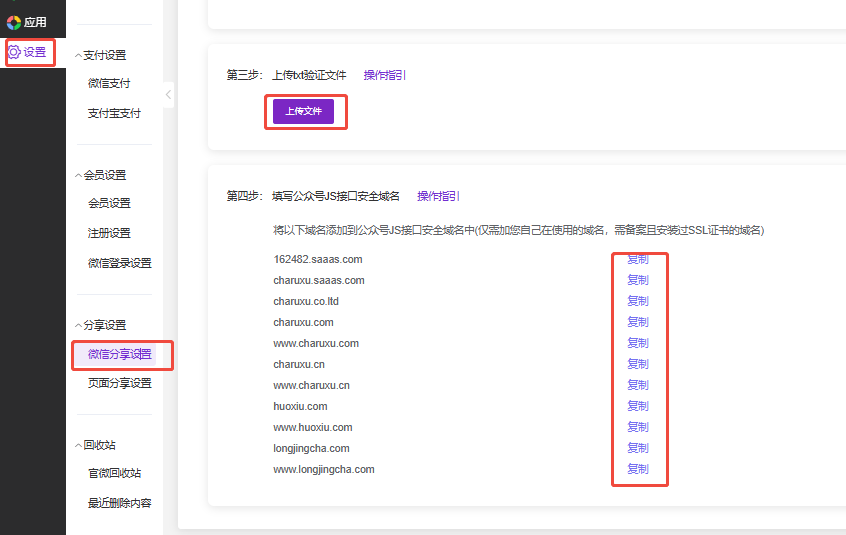
Task: Click the 设置 gear icon
Action: pyautogui.click(x=15, y=52)
